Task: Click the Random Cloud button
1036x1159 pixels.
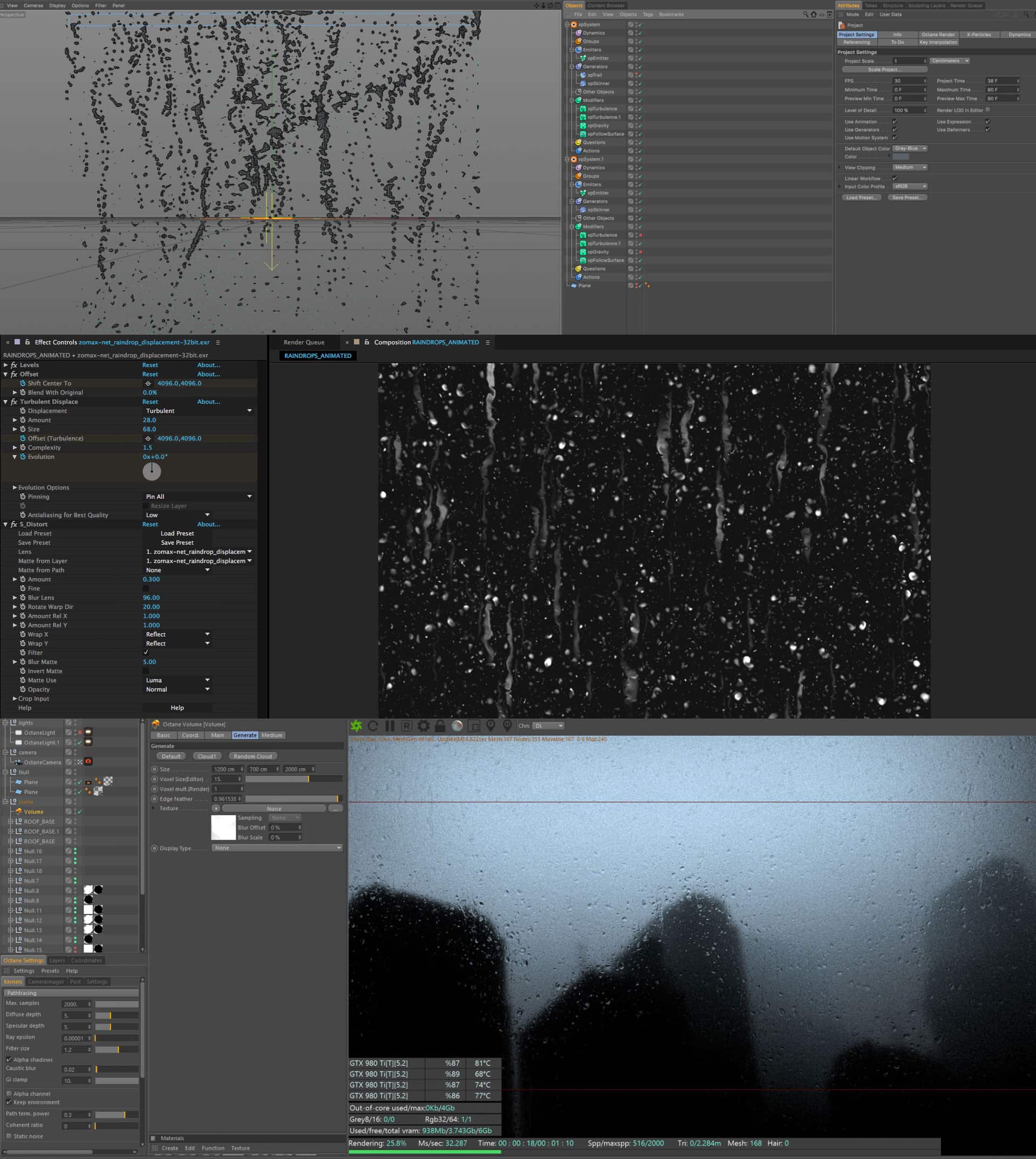Action: tap(253, 756)
